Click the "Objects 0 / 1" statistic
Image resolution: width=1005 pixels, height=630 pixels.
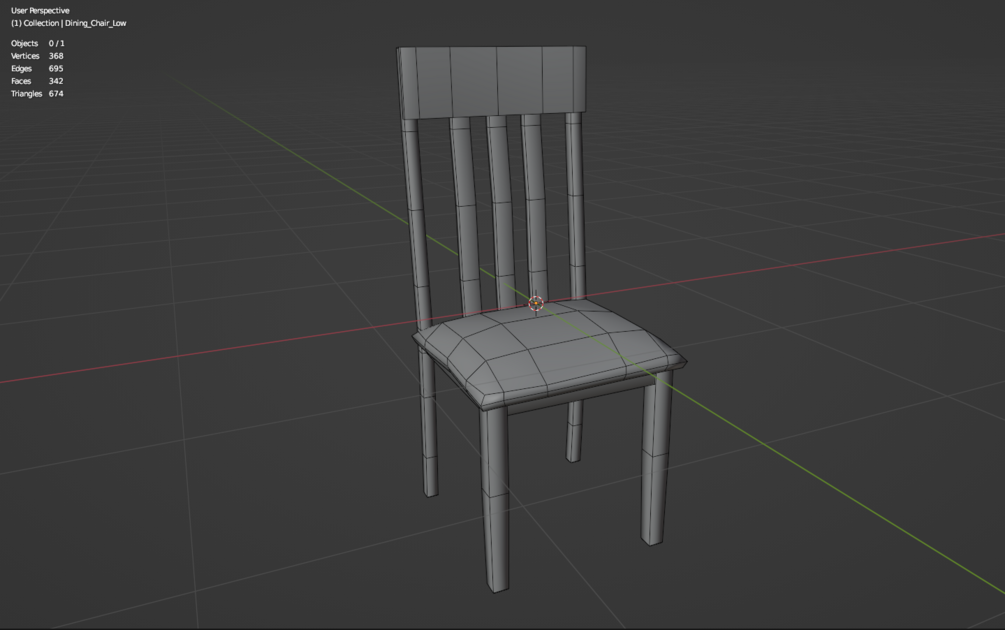pos(38,44)
